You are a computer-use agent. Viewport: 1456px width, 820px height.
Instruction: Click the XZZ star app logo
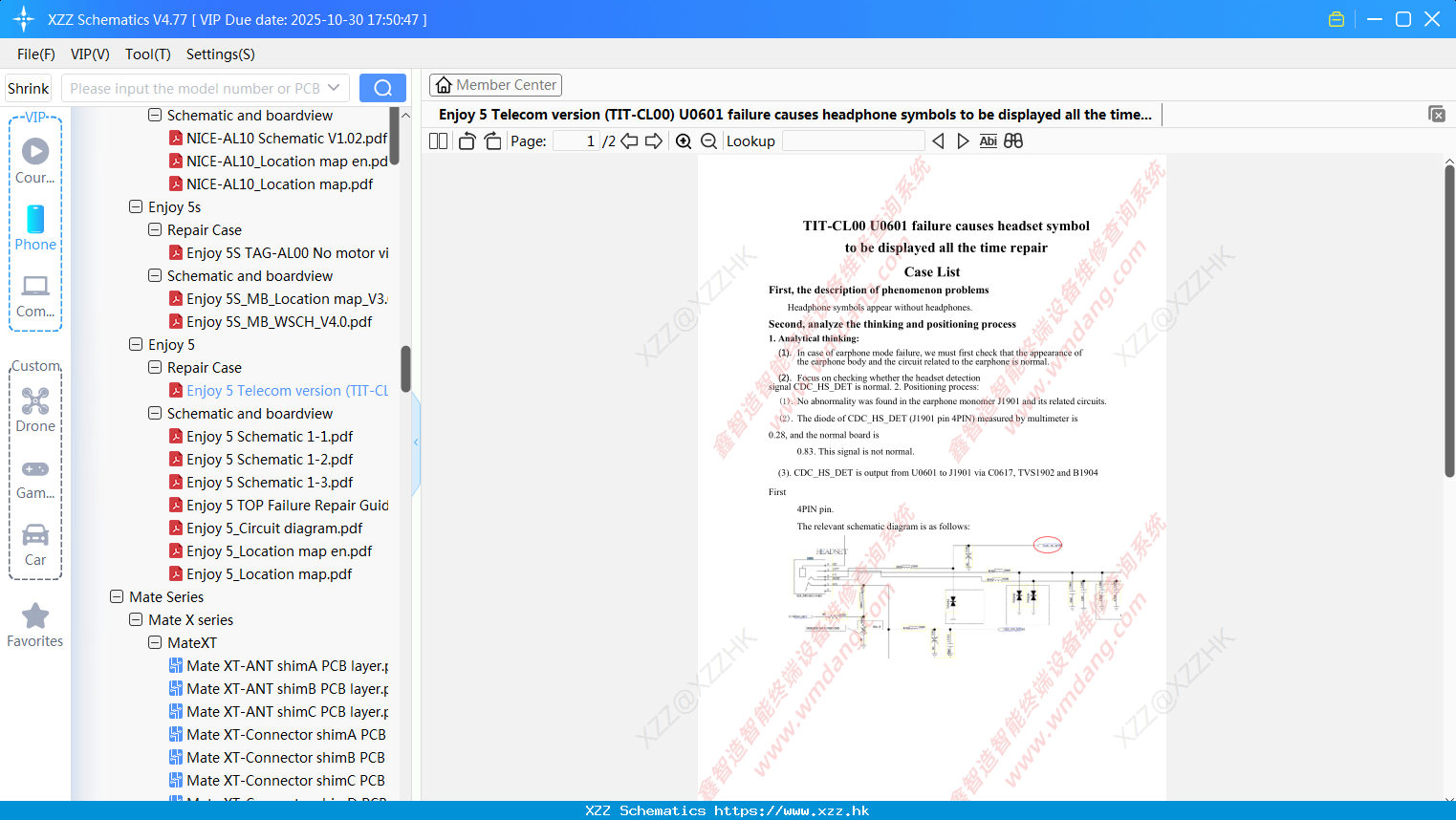[x=24, y=19]
